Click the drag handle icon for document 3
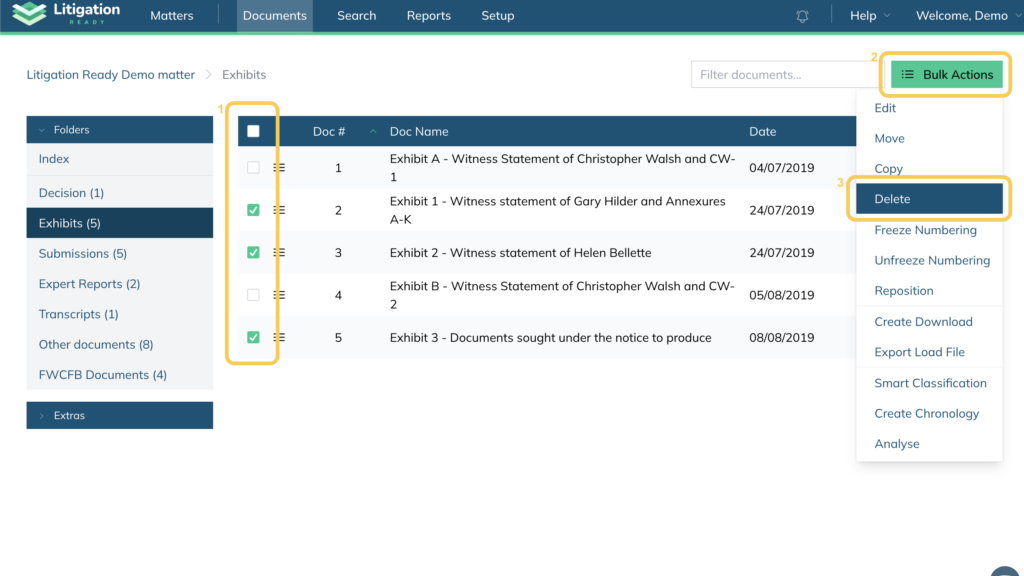Viewport: 1024px width, 576px height. click(x=279, y=253)
